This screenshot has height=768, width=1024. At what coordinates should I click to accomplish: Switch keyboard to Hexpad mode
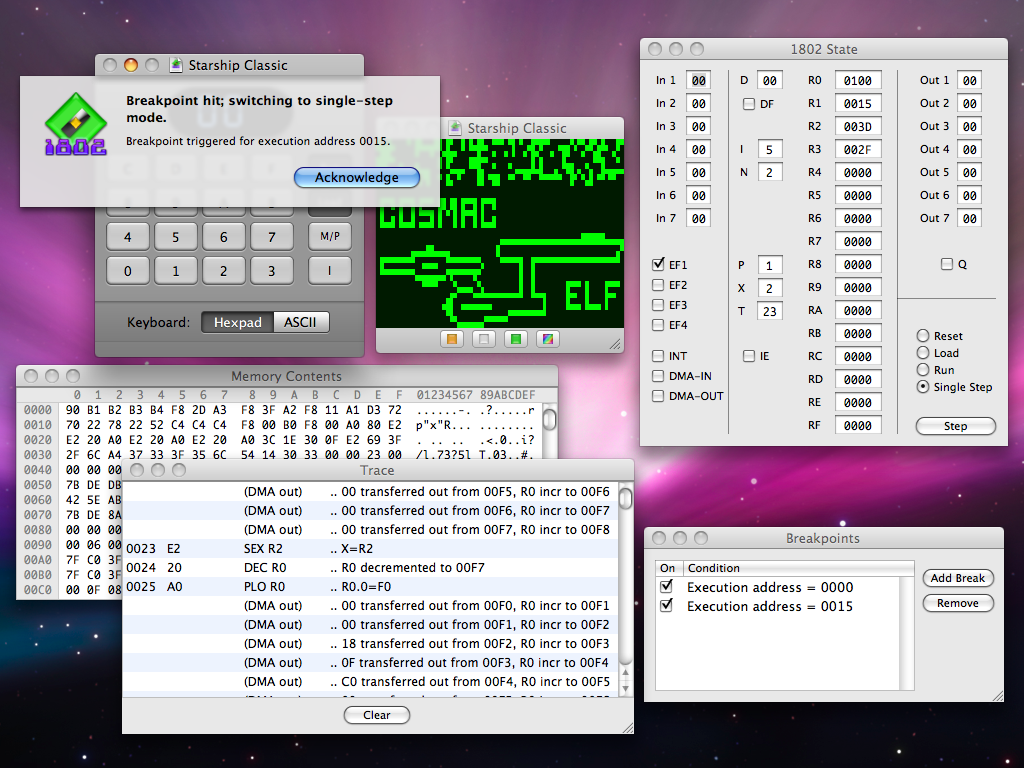(237, 322)
